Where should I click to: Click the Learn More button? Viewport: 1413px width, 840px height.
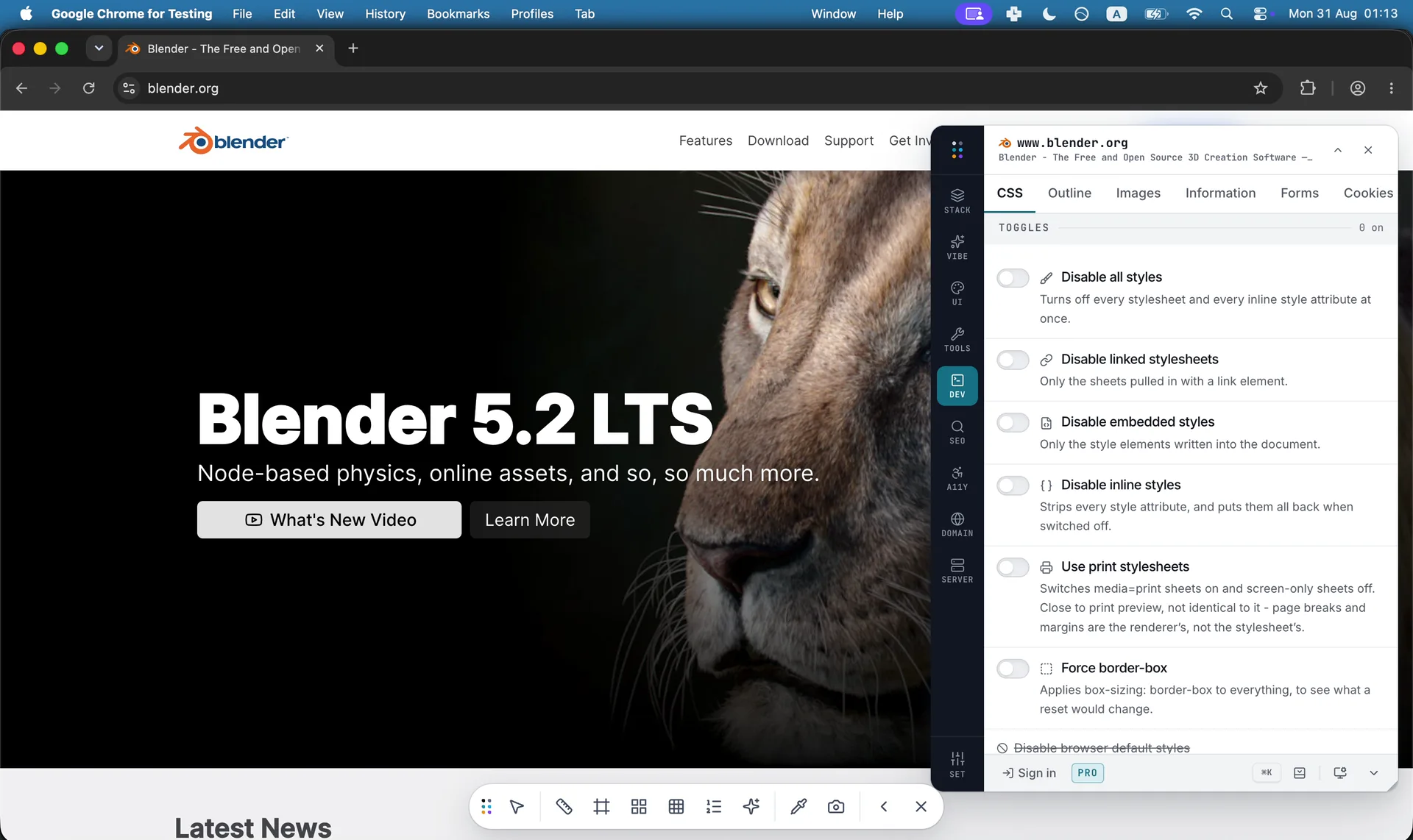[530, 520]
